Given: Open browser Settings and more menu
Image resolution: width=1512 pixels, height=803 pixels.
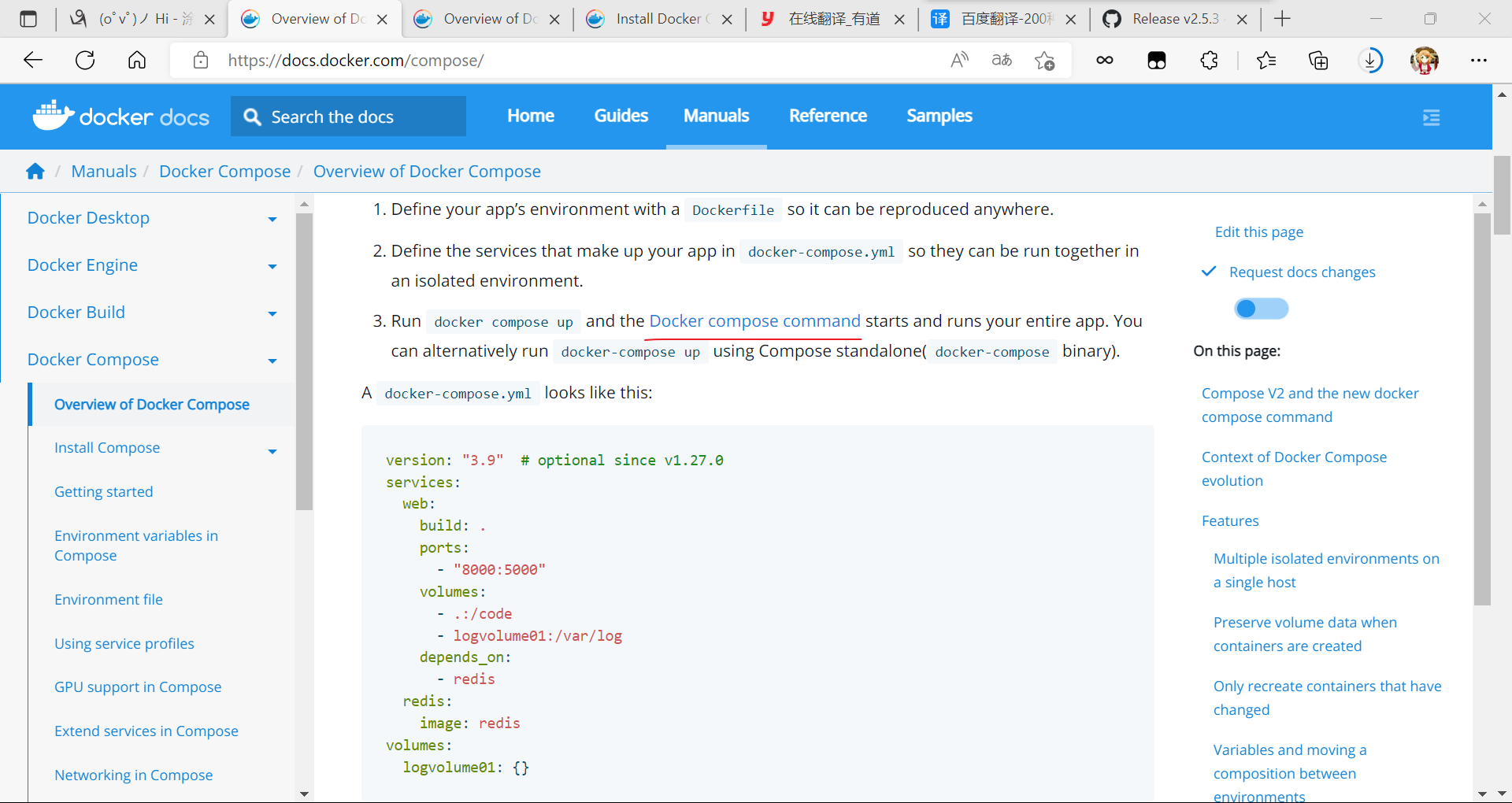Looking at the screenshot, I should pyautogui.click(x=1479, y=61).
